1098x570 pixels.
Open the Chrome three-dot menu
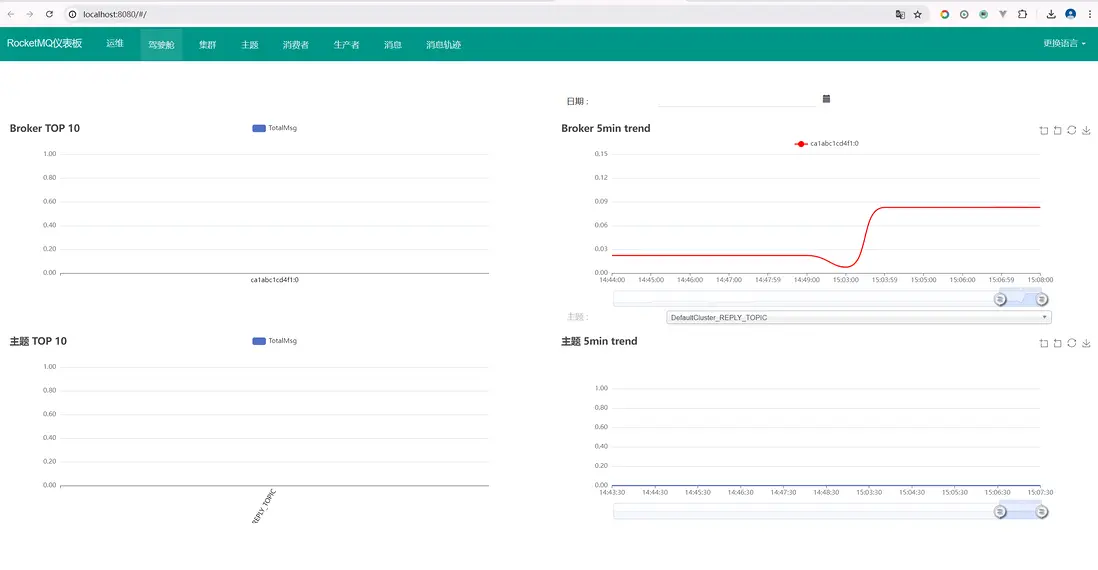pos(1090,14)
